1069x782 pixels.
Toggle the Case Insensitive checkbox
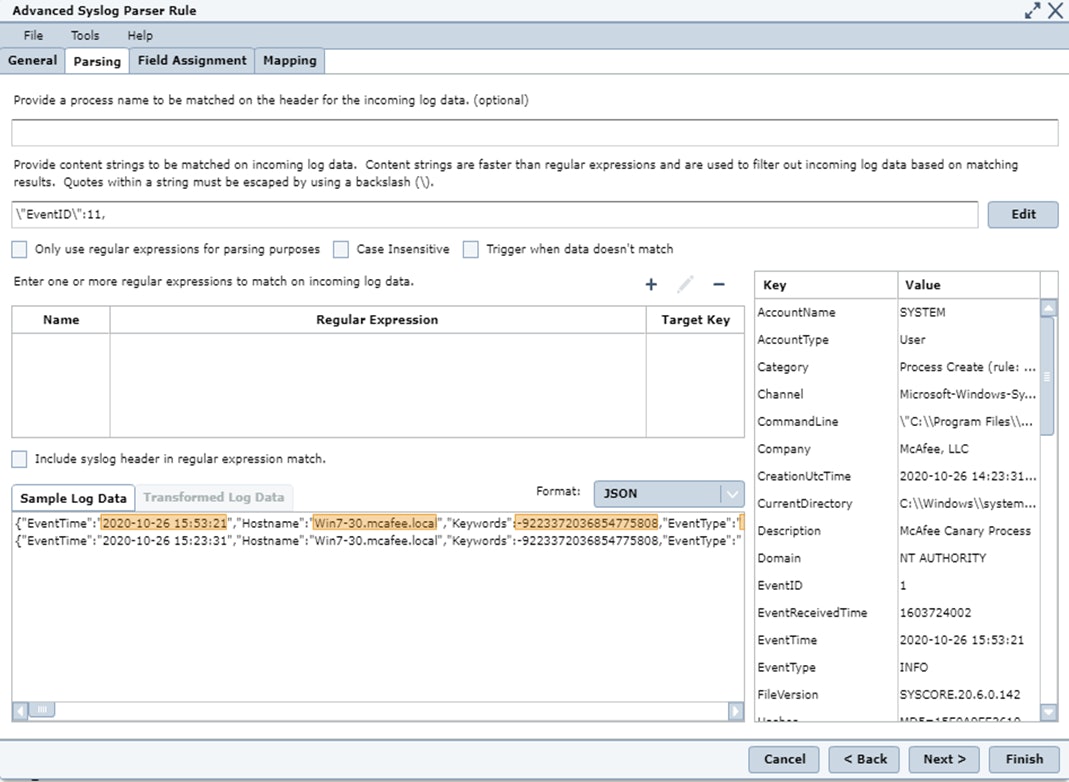[x=341, y=249]
